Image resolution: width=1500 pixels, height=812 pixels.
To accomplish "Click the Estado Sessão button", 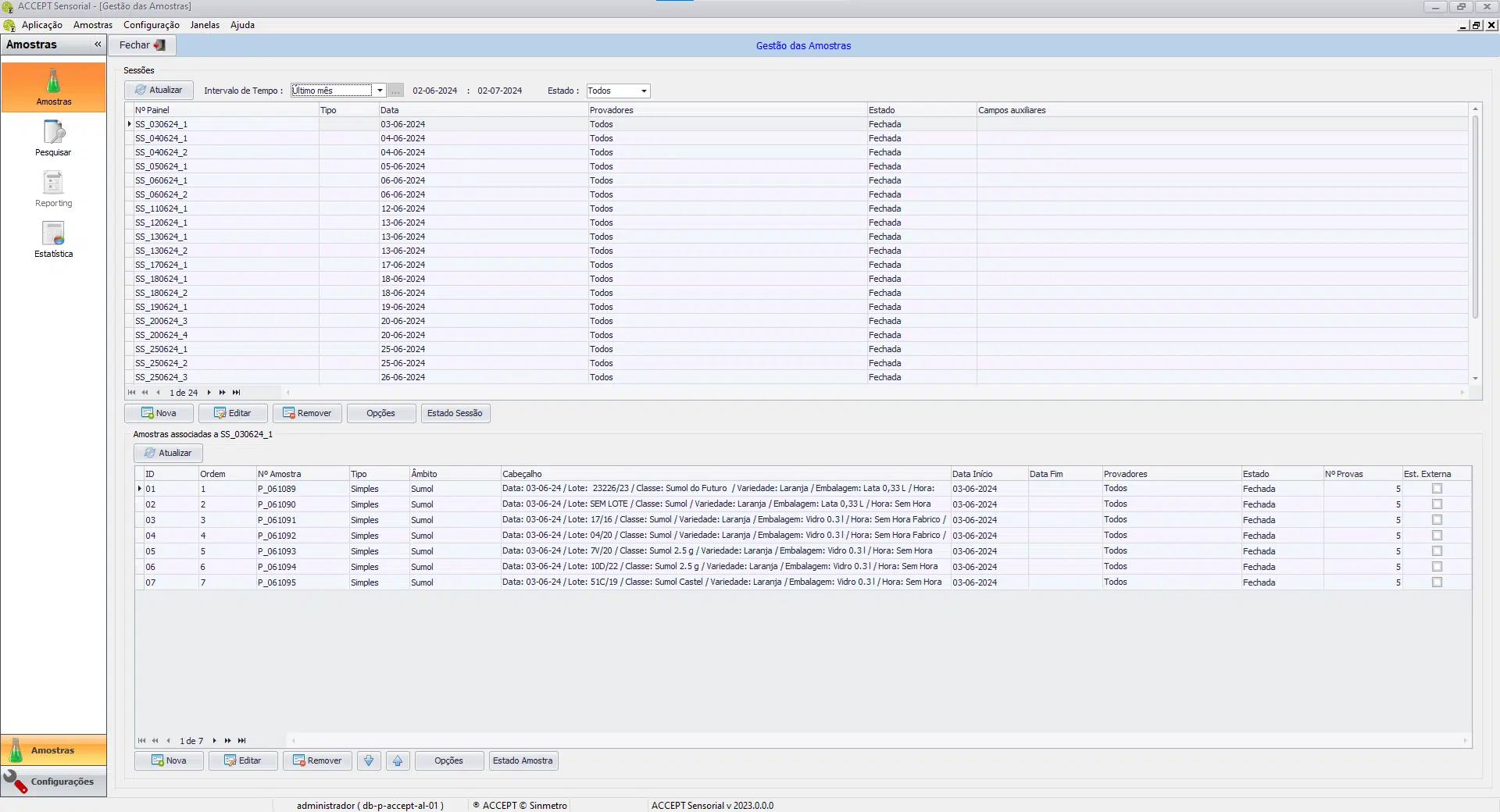I will click(455, 413).
